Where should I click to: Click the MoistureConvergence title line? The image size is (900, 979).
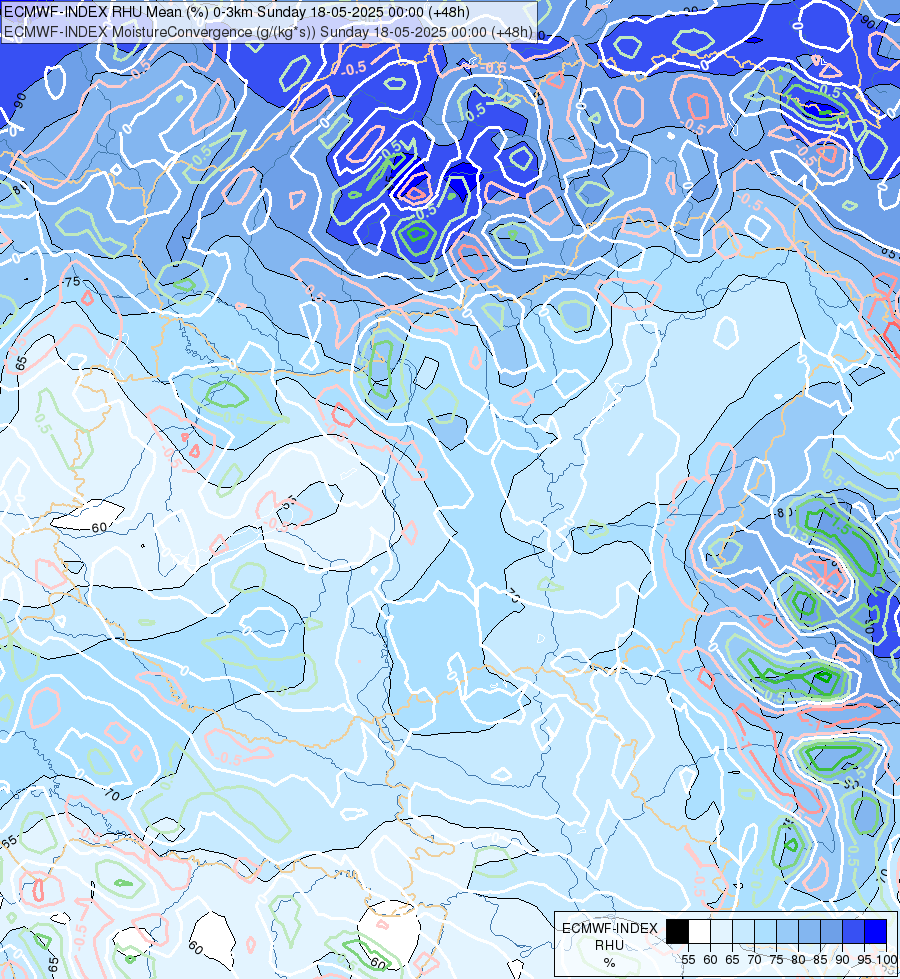click(x=269, y=32)
